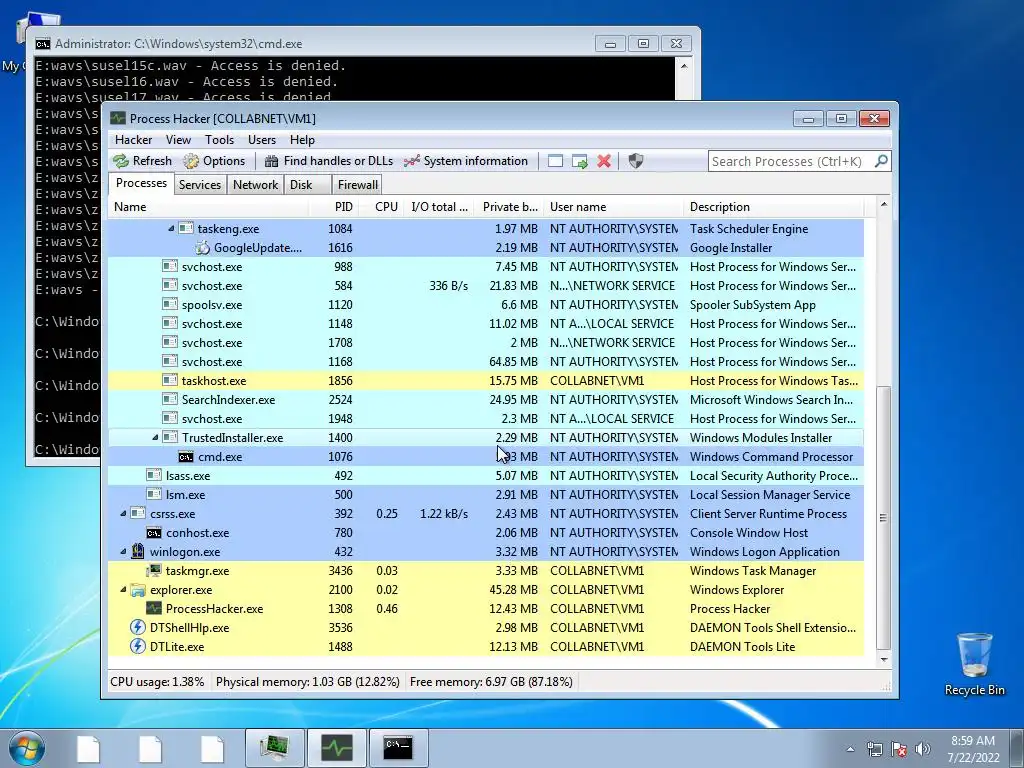The height and width of the screenshot is (768, 1024).
Task: Open Find handles or DLLs
Action: point(328,161)
